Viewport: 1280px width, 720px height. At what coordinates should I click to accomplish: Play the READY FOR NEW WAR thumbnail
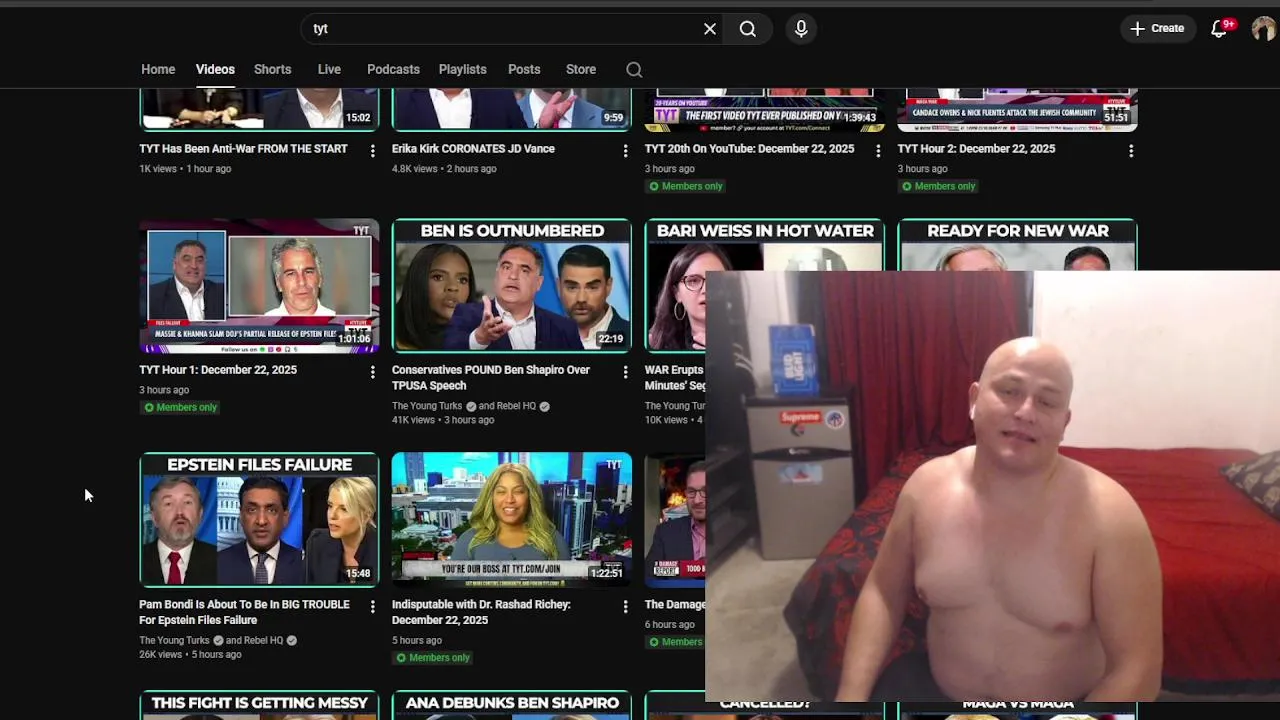click(1017, 244)
